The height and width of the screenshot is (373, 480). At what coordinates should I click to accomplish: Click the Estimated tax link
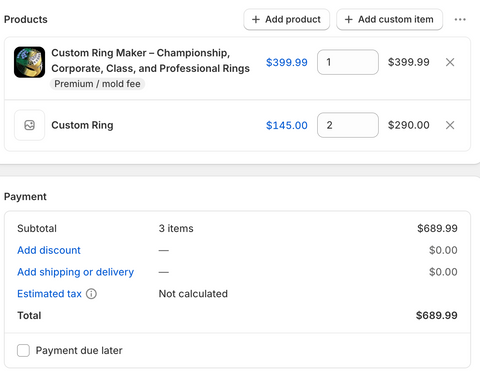click(49, 294)
